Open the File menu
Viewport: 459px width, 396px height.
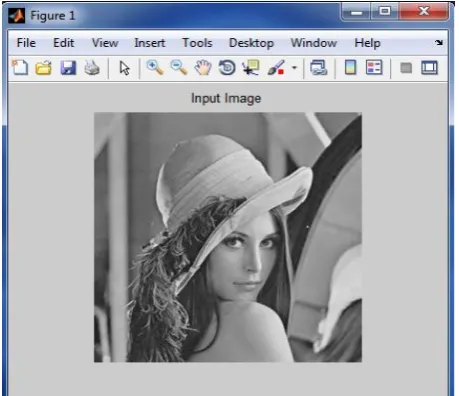tap(26, 43)
